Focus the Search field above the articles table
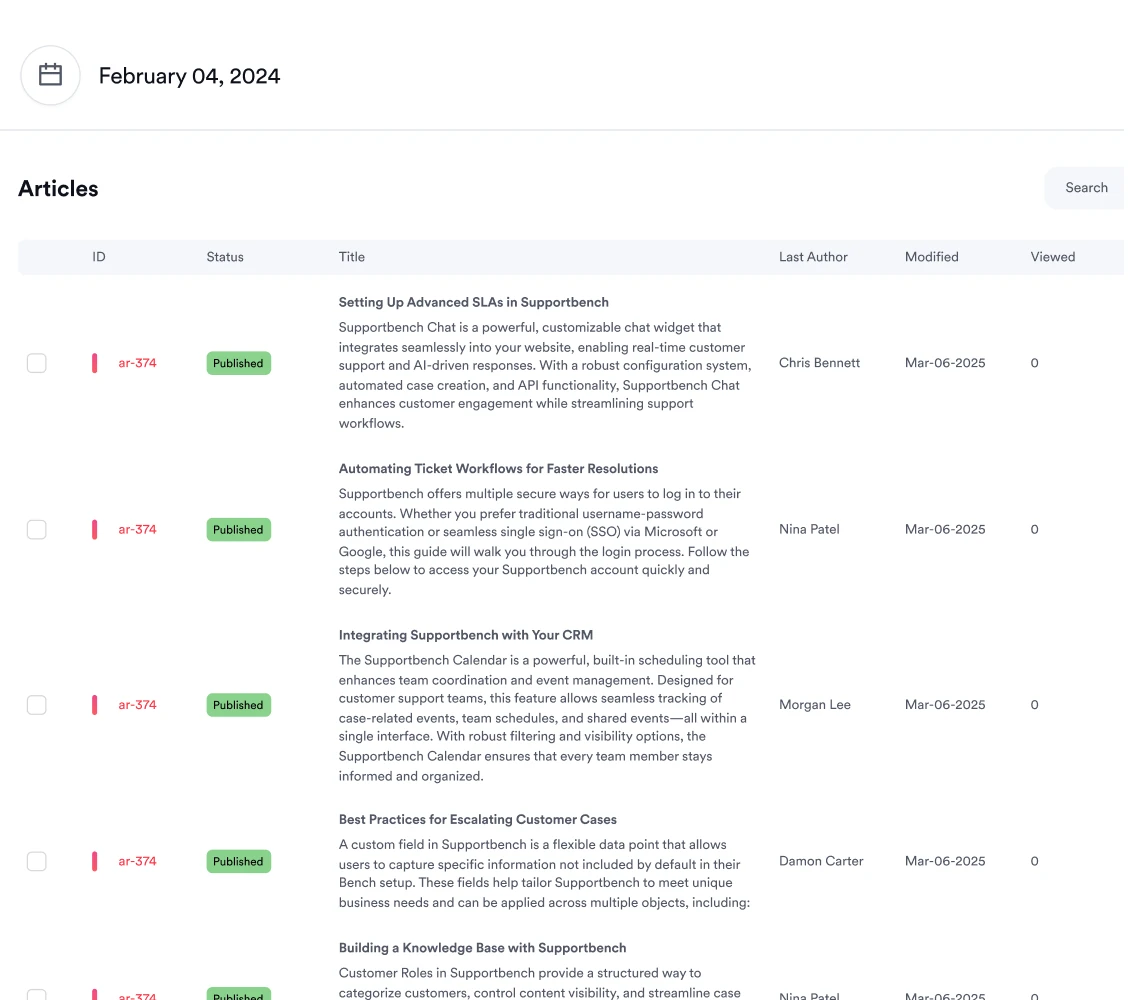This screenshot has width=1144, height=1000. coord(1085,188)
